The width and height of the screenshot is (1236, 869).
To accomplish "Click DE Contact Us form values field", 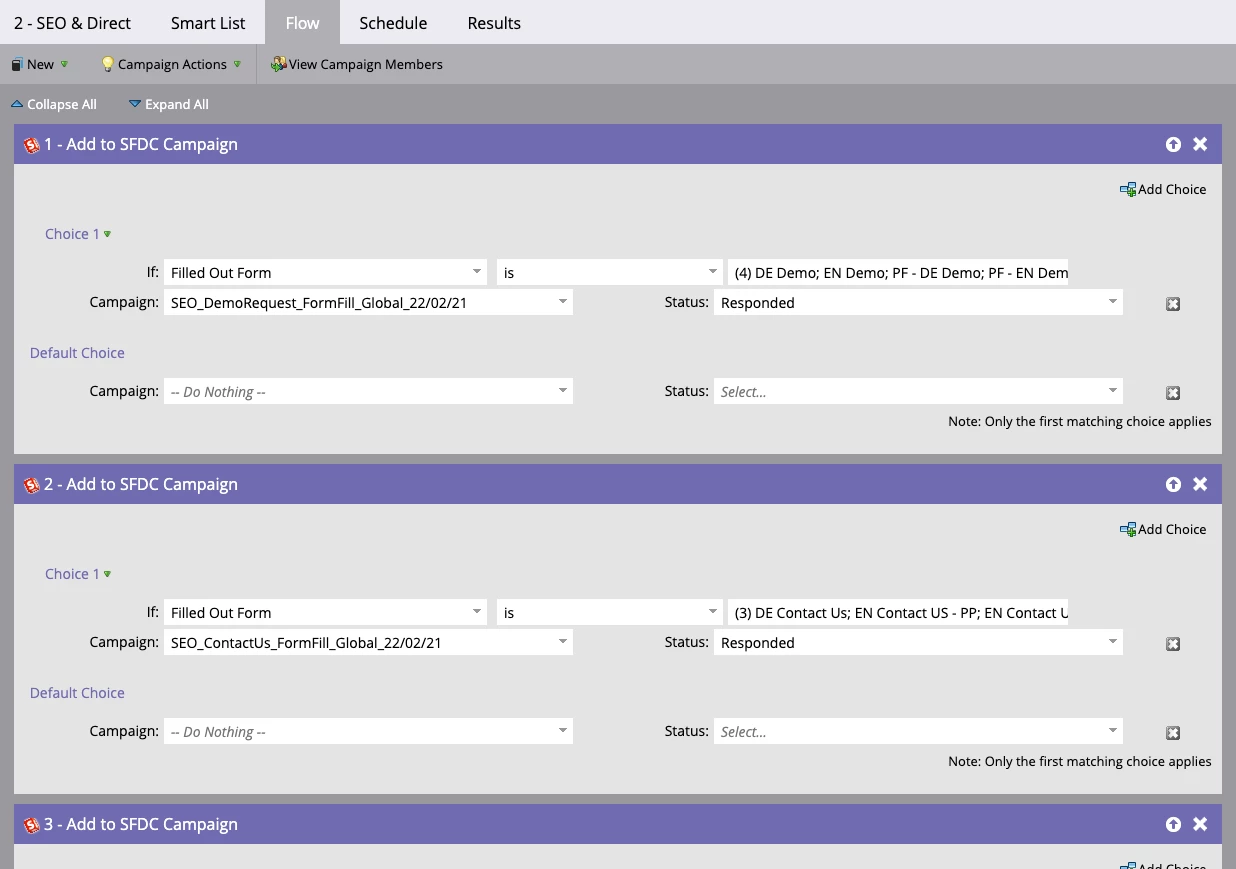I will coord(898,612).
